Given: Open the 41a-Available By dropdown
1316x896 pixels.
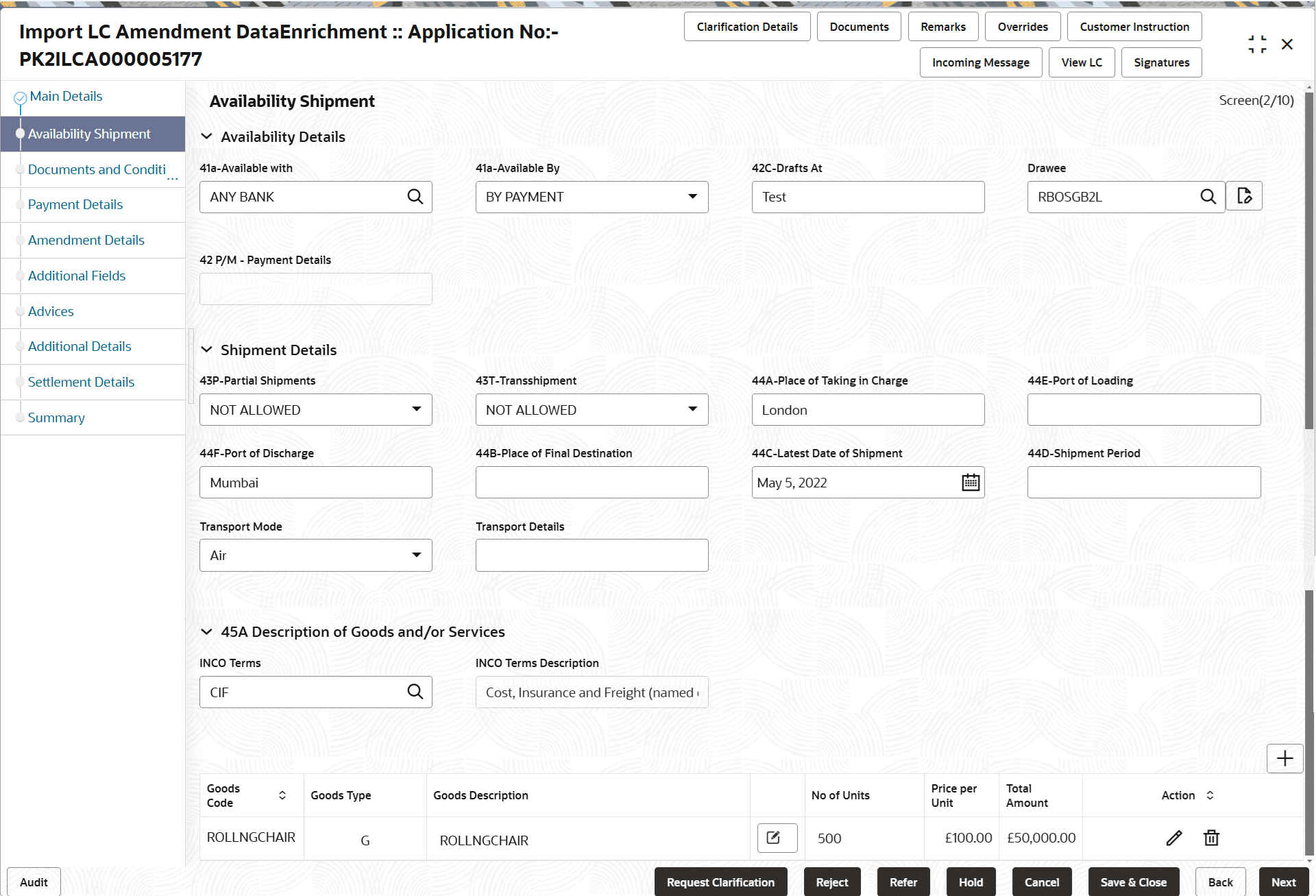Looking at the screenshot, I should click(692, 197).
